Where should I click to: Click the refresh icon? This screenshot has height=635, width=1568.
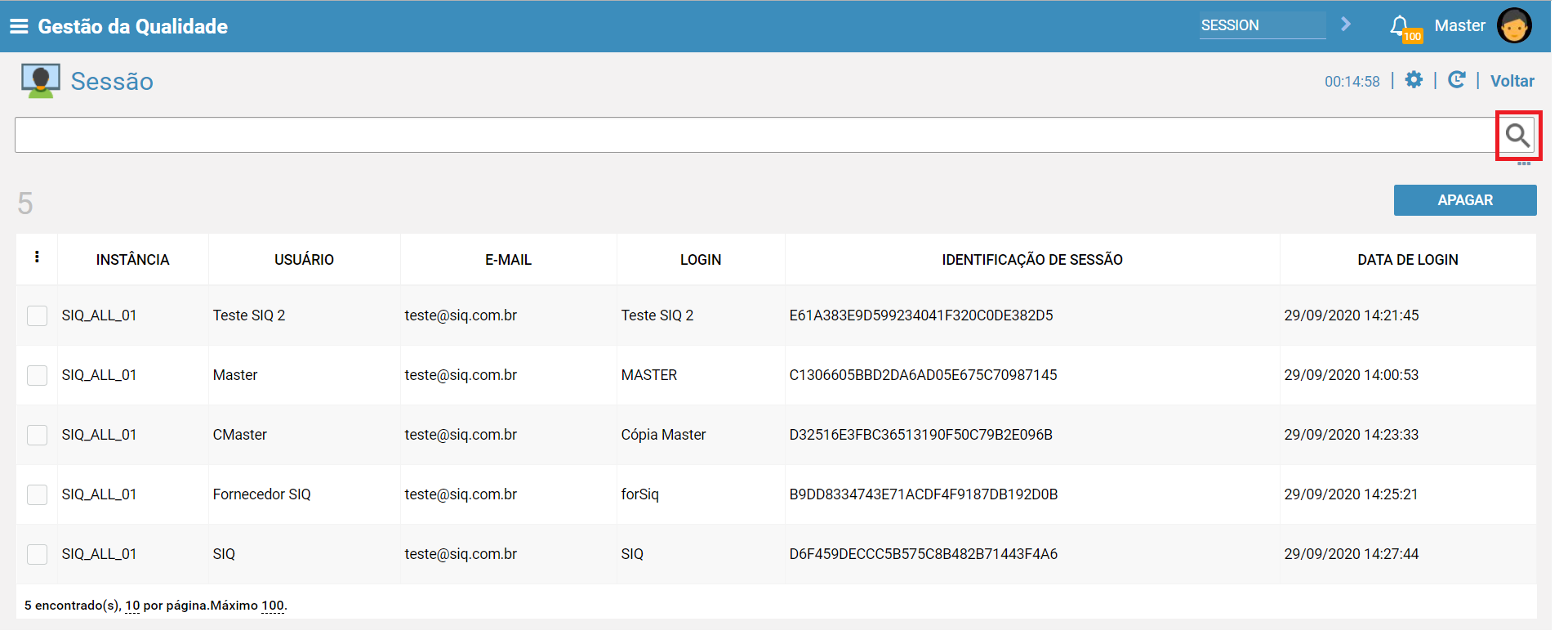coord(1456,80)
